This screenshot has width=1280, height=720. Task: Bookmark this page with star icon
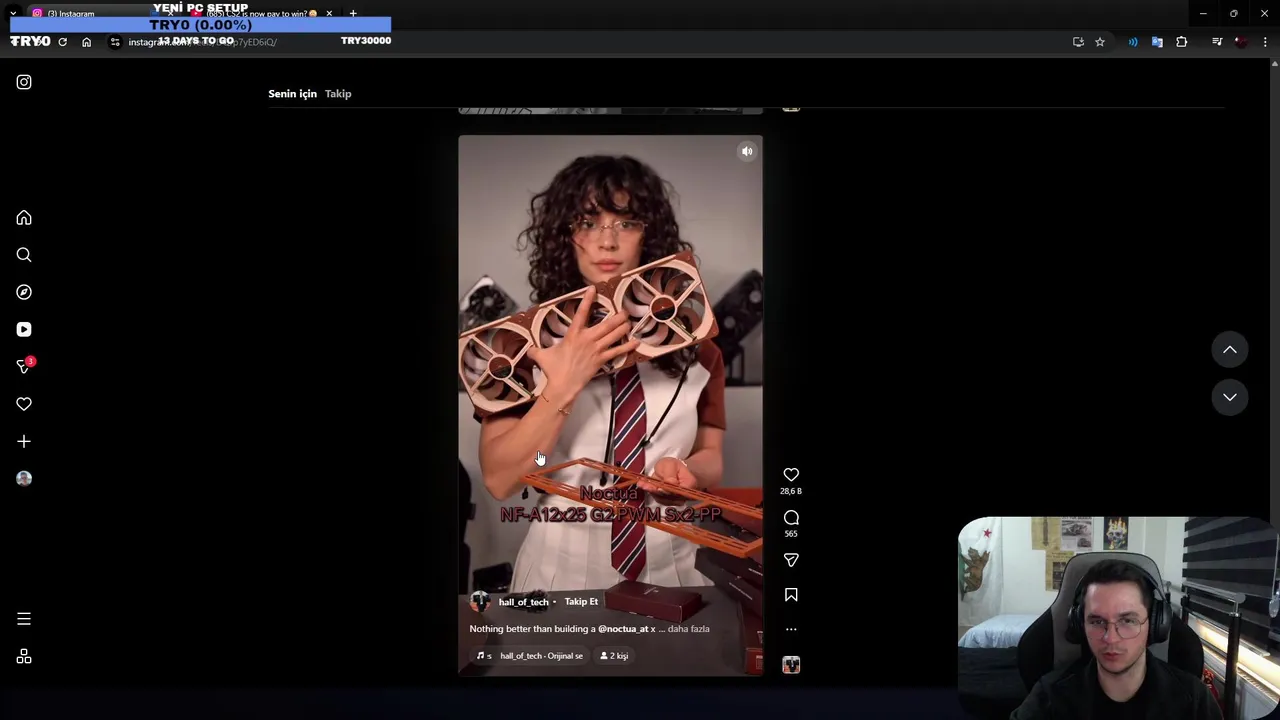click(x=1100, y=42)
